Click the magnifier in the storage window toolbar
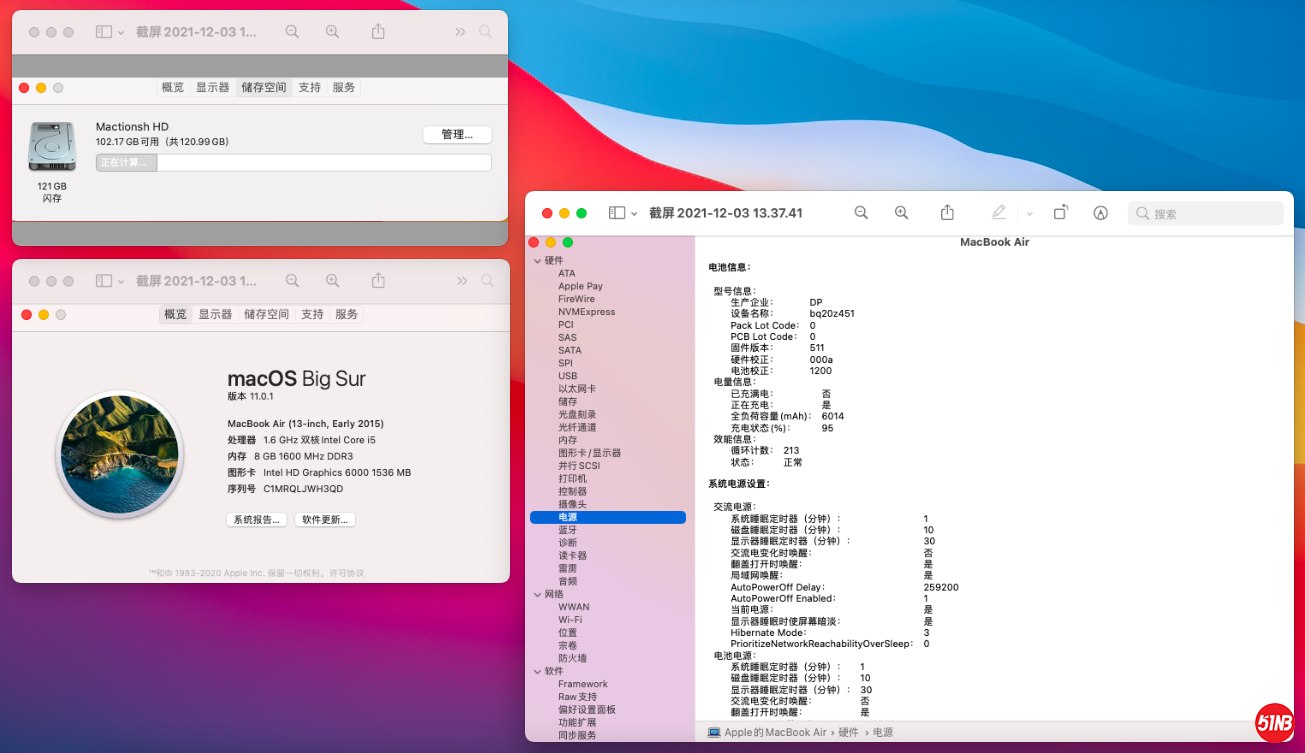 [485, 32]
